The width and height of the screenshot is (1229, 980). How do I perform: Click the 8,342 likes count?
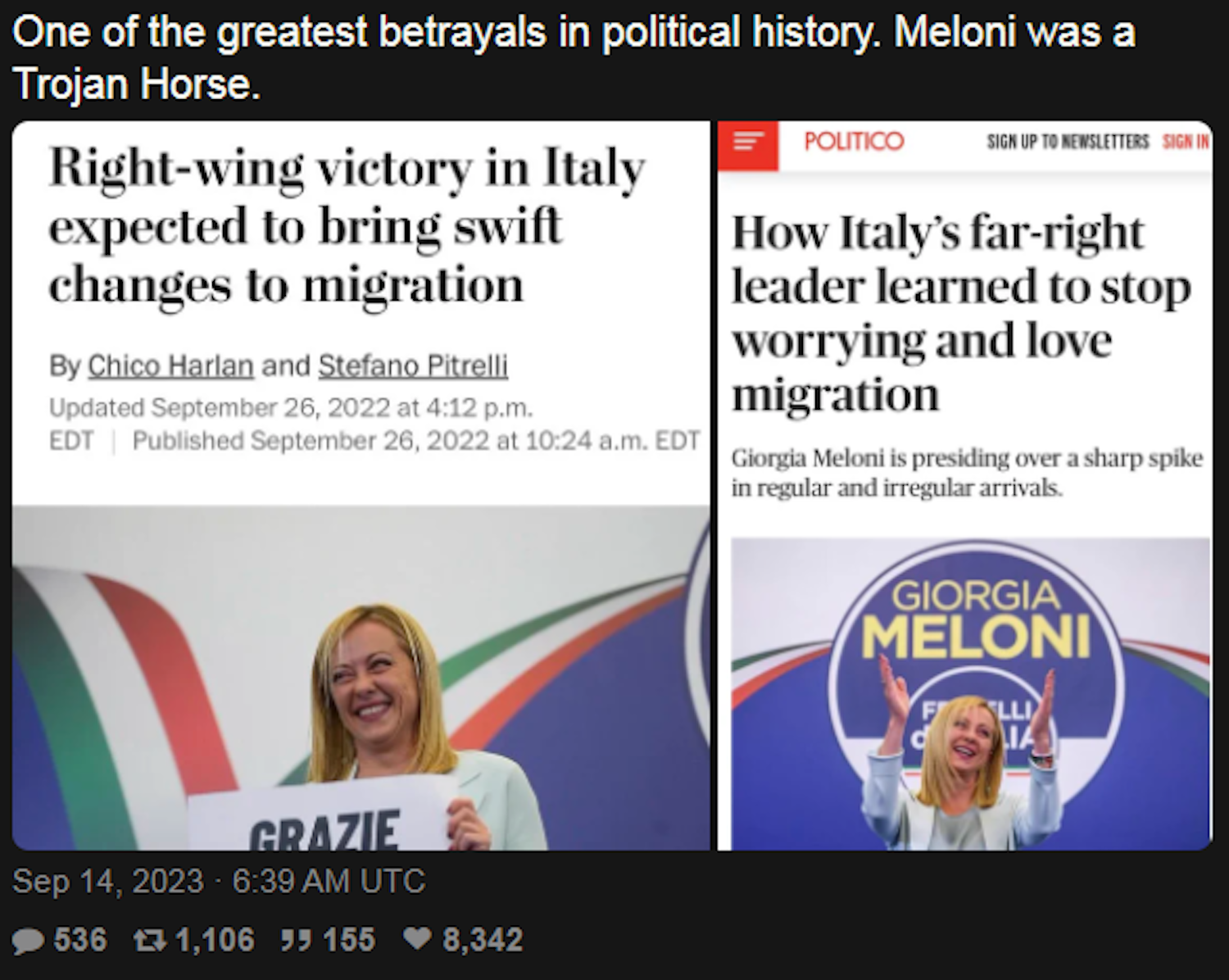[x=482, y=940]
